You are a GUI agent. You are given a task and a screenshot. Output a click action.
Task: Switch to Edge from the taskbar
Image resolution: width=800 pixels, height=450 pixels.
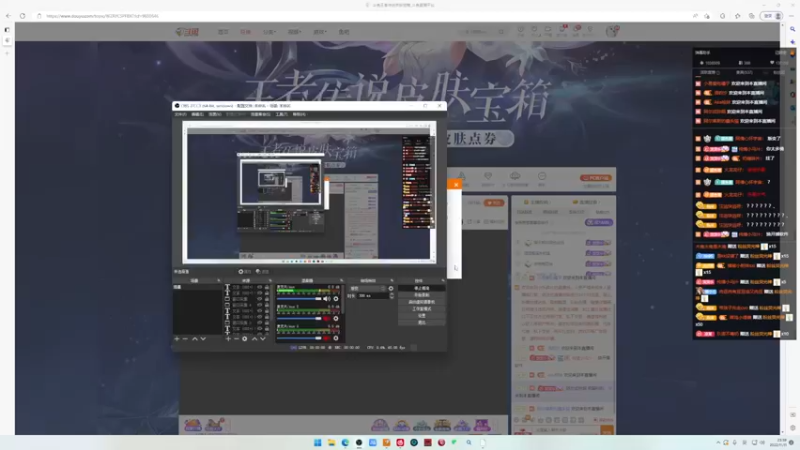pyautogui.click(x=345, y=442)
